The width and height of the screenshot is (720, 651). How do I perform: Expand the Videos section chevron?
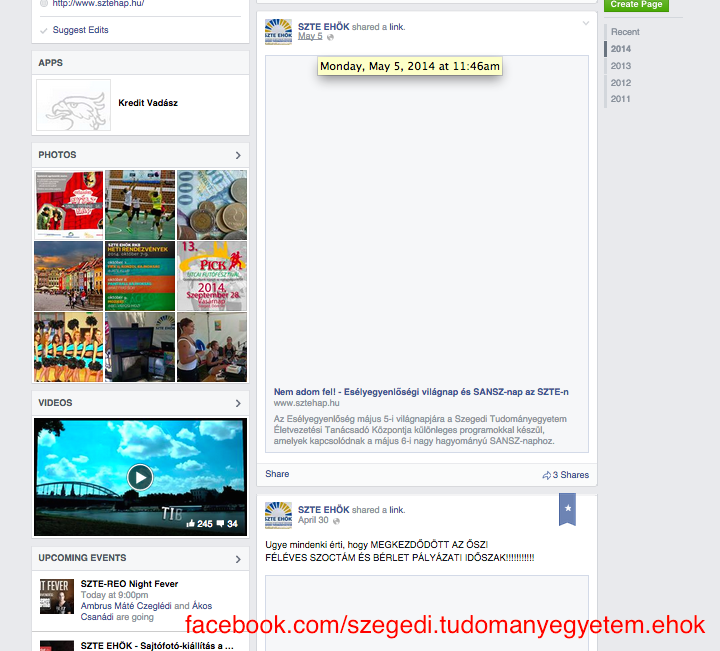tap(238, 403)
